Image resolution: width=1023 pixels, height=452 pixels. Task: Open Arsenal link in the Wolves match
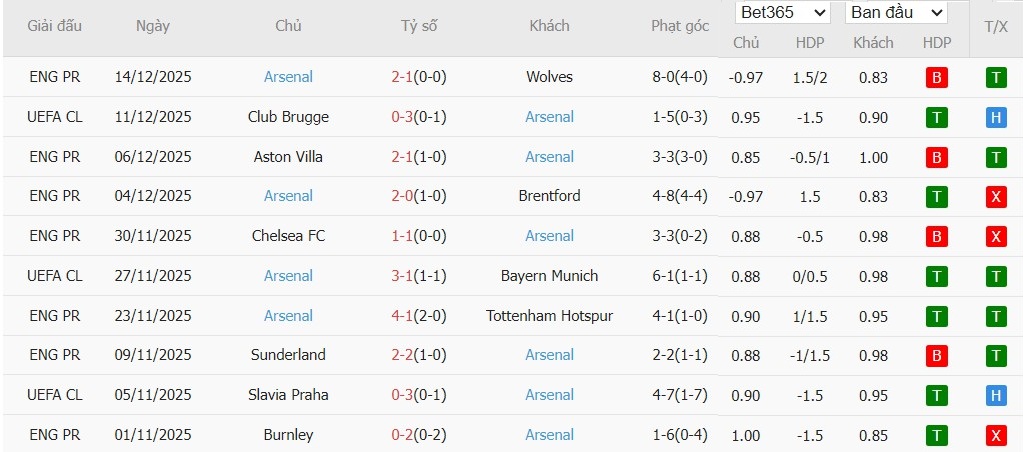pos(288,77)
